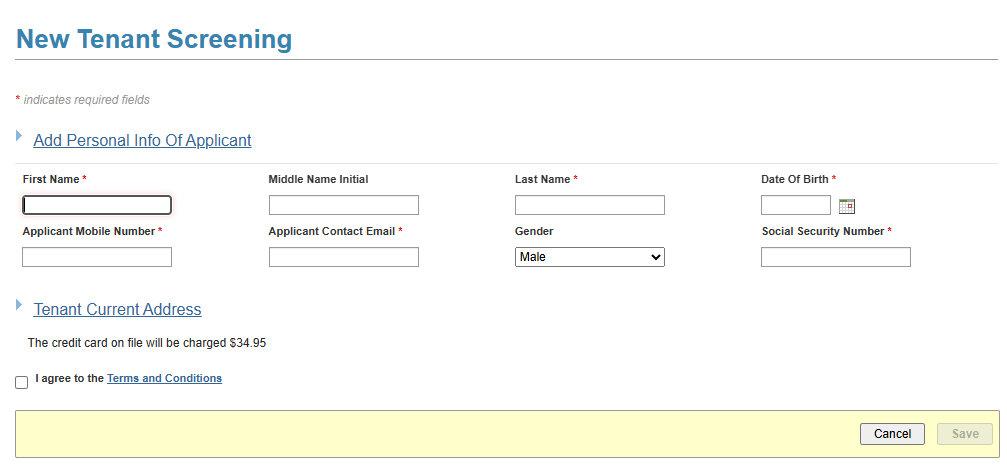
Task: Click into the Middle Name Initial field
Action: click(x=343, y=205)
